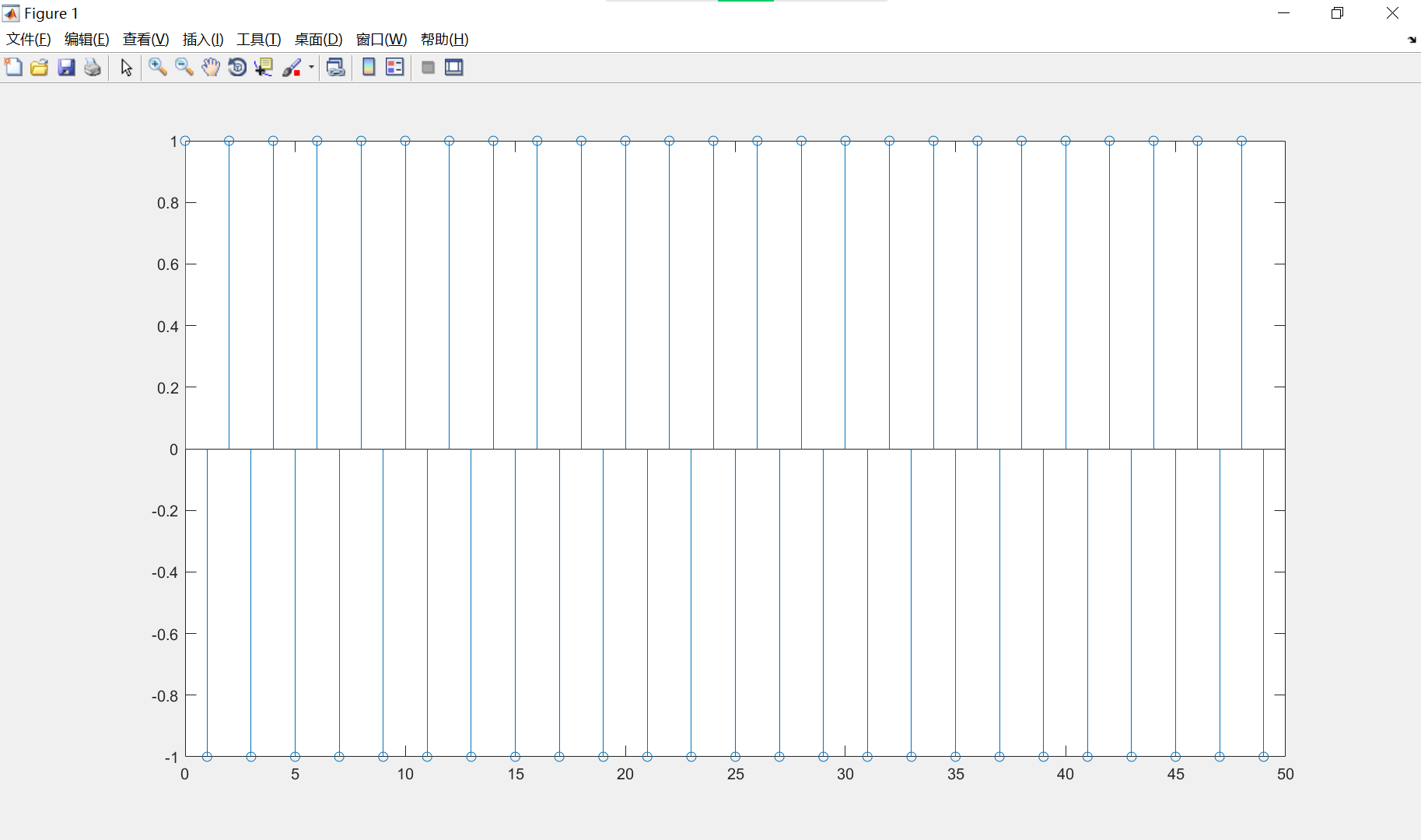The image size is (1421, 840).
Task: Enable the Link Plot feature
Action: tap(335, 68)
